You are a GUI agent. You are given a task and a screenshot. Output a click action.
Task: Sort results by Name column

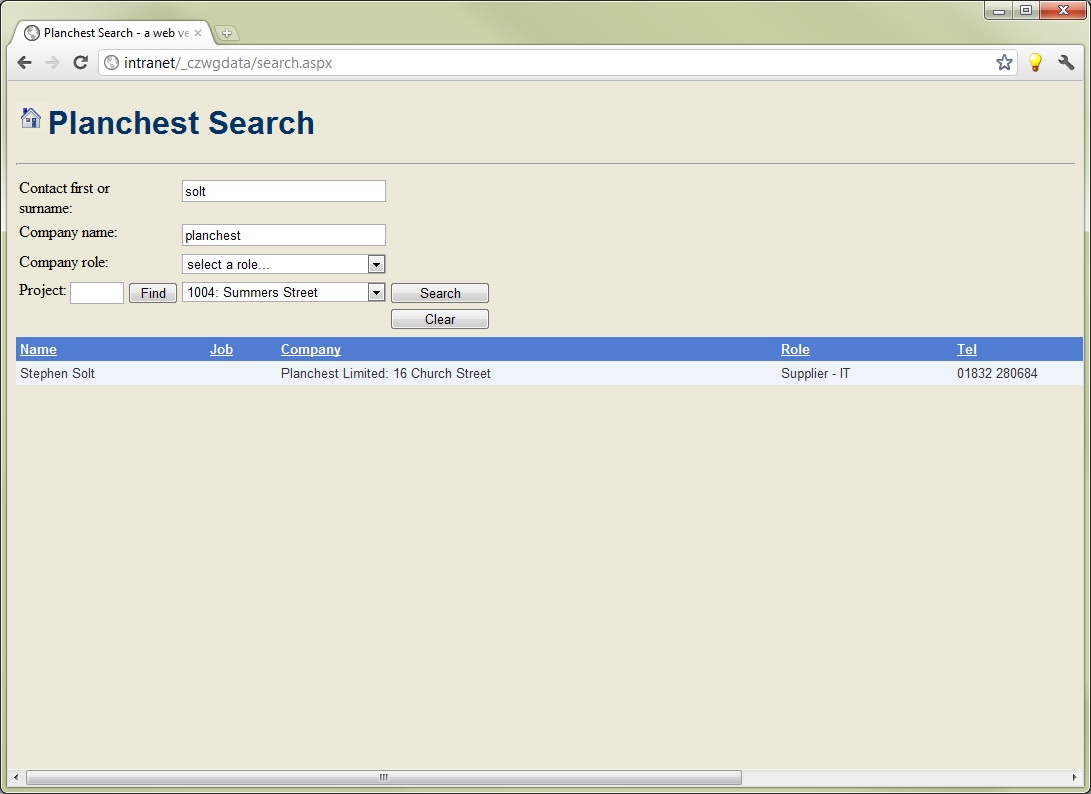pyautogui.click(x=38, y=349)
